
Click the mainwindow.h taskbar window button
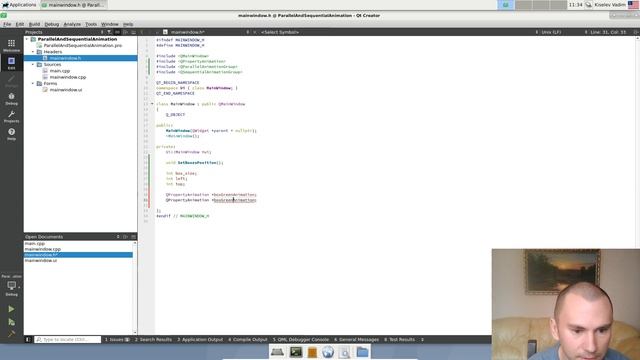(x=74, y=5)
